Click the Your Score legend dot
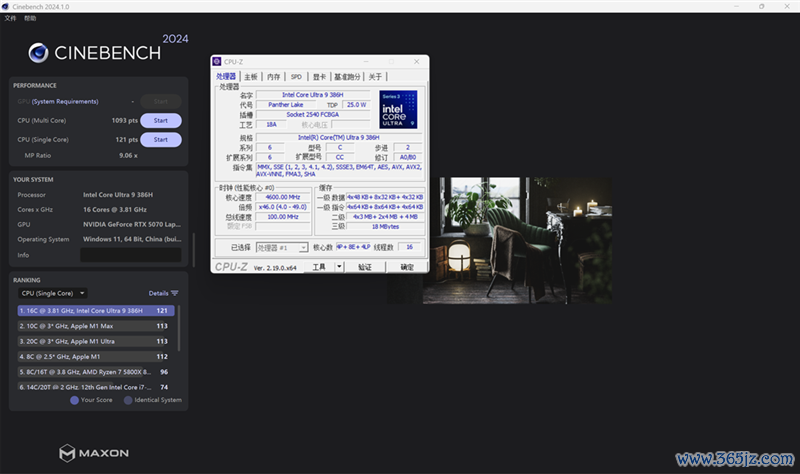This screenshot has height=474, width=800. 74,400
